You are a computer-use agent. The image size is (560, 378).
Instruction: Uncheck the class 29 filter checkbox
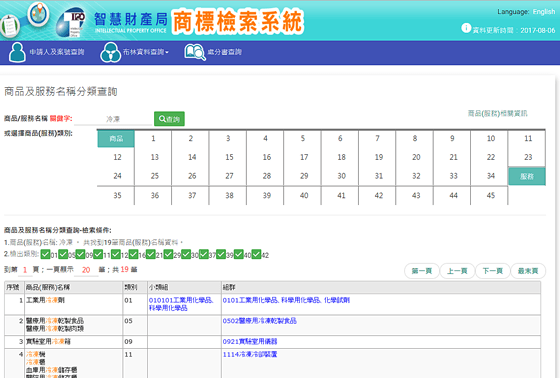168,254
